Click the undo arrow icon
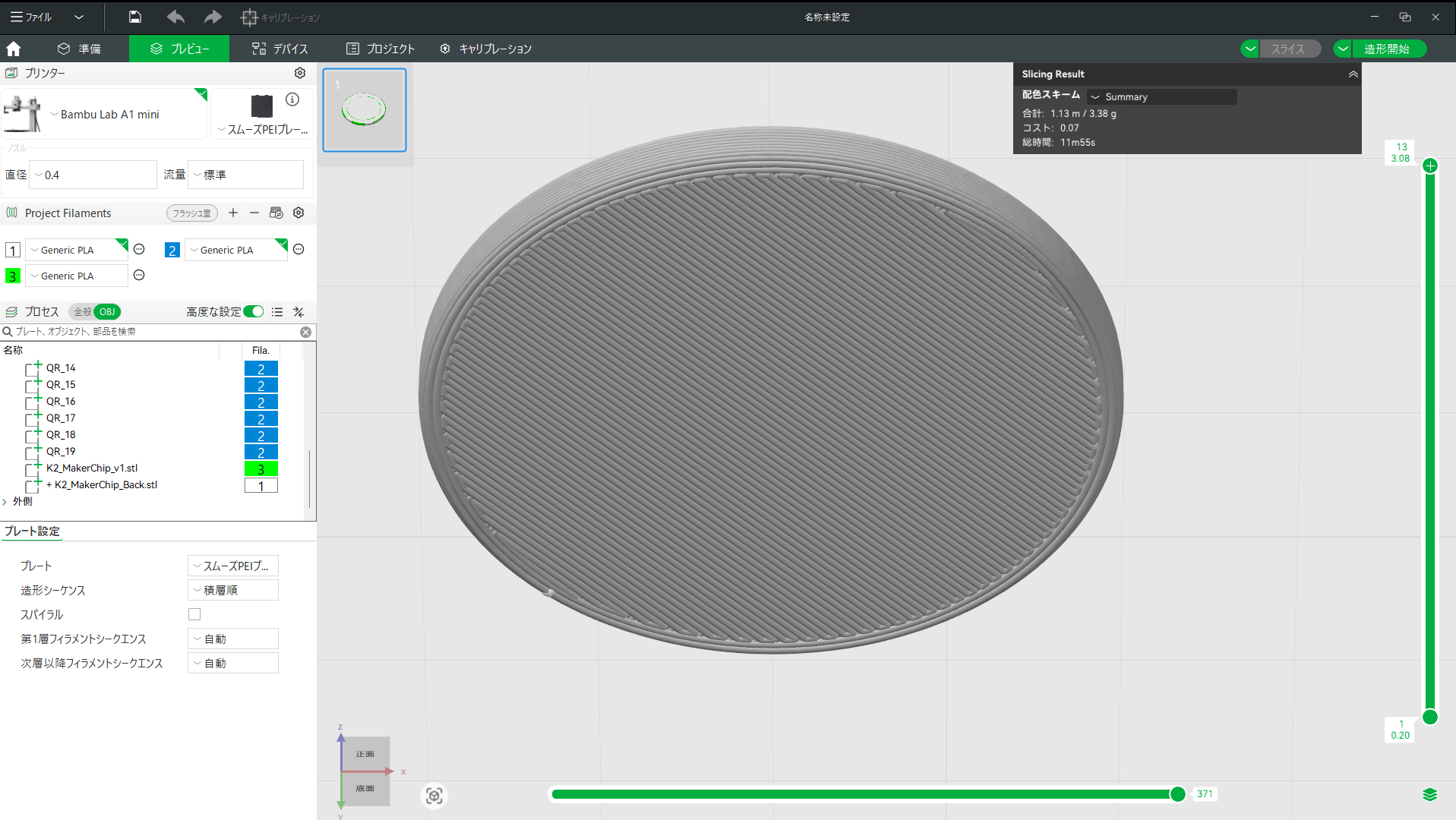Screen dimensions: 1456x820 (175, 17)
